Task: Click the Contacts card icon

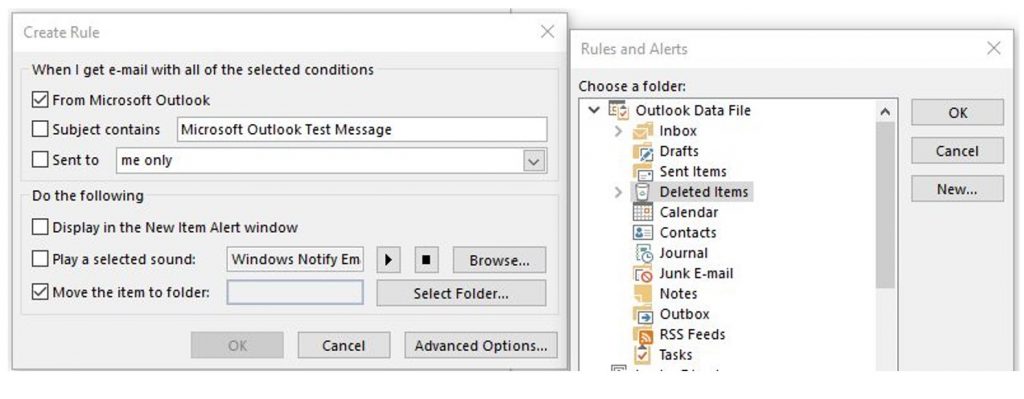Action: coord(643,232)
